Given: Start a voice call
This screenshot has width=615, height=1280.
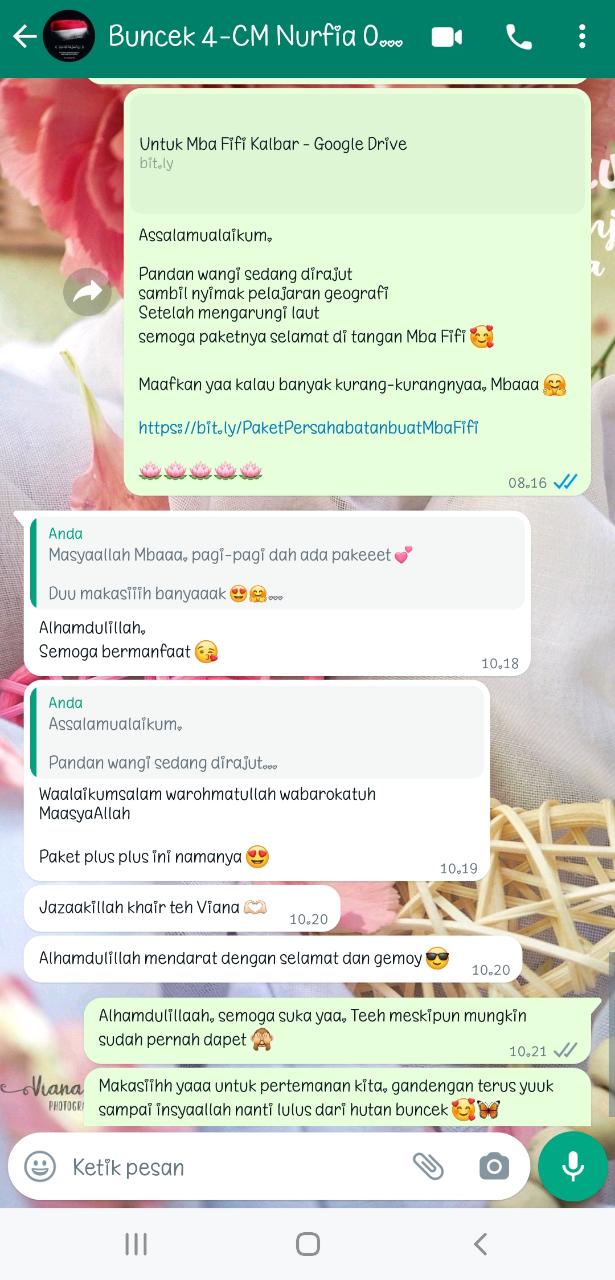Looking at the screenshot, I should click(519, 37).
